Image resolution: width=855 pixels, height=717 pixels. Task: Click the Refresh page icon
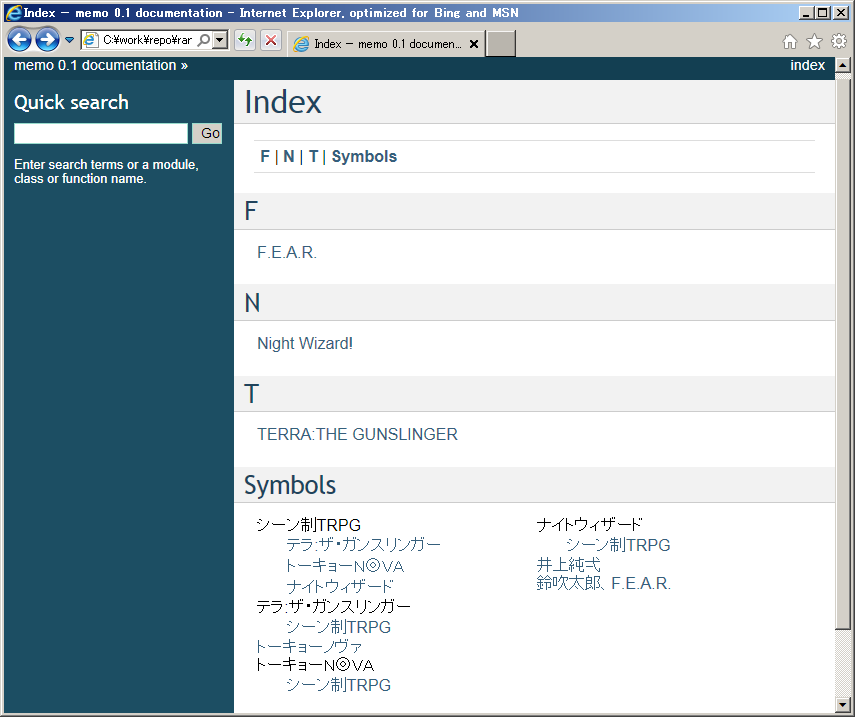pos(244,41)
